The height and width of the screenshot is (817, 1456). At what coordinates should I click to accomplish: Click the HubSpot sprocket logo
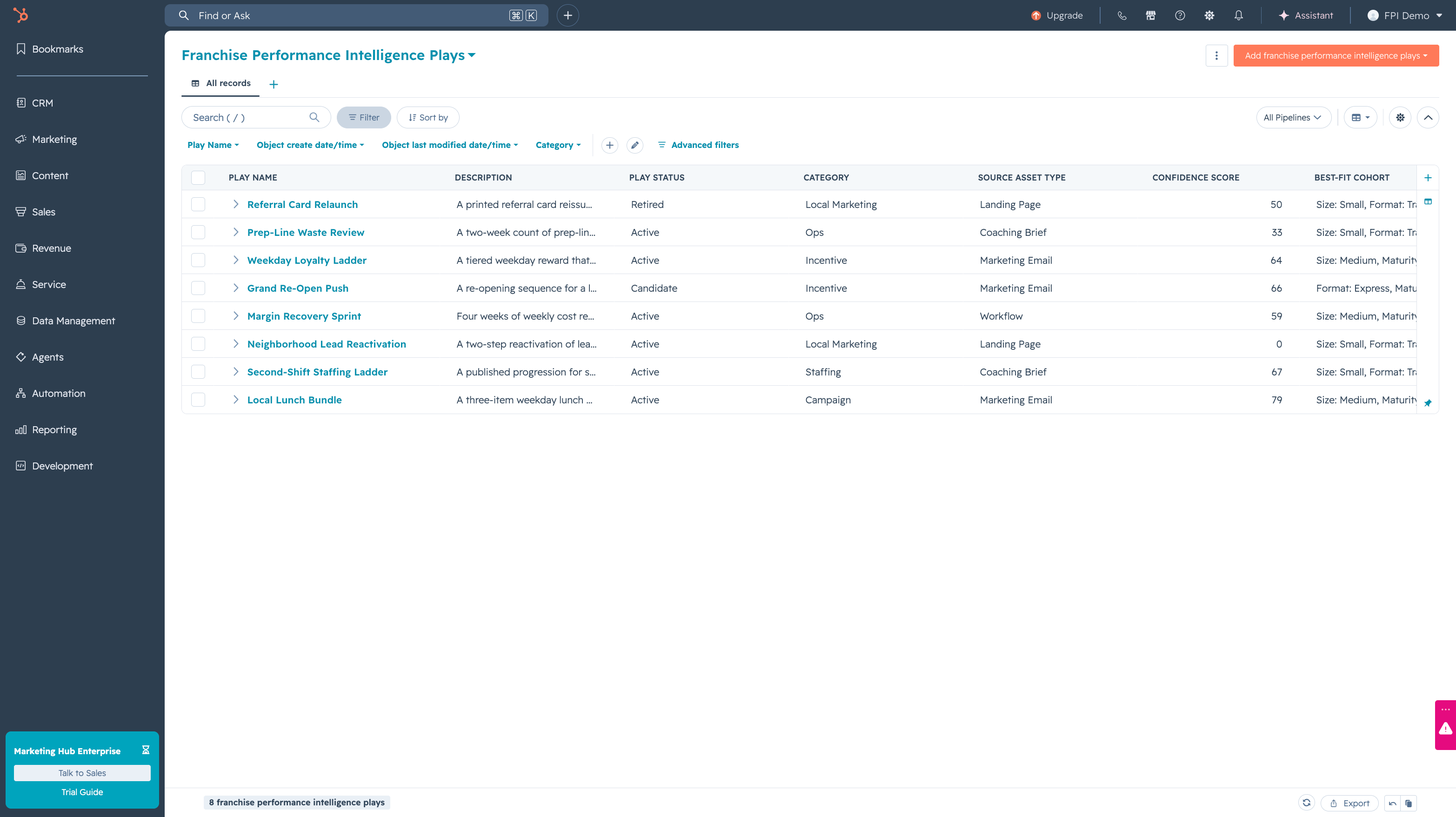coord(20,15)
